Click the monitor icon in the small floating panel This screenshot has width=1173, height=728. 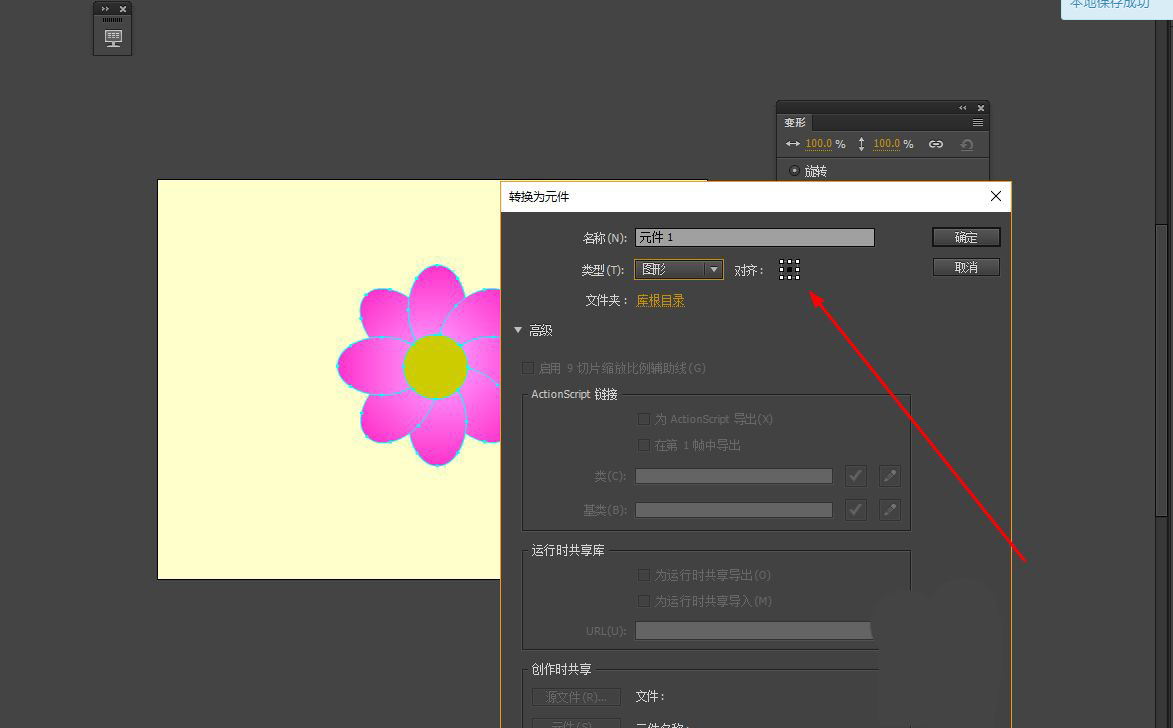click(113, 38)
